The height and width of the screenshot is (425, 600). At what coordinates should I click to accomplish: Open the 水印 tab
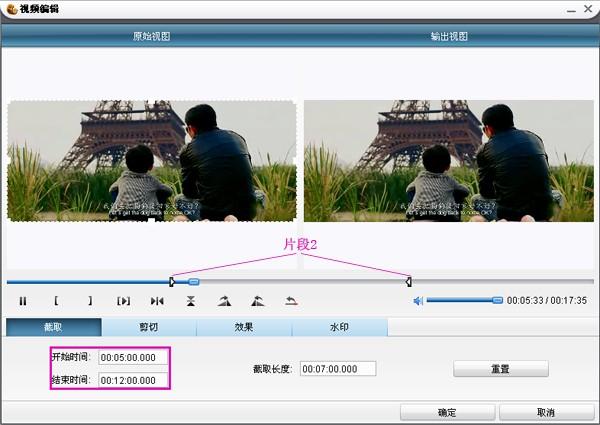pyautogui.click(x=340, y=327)
